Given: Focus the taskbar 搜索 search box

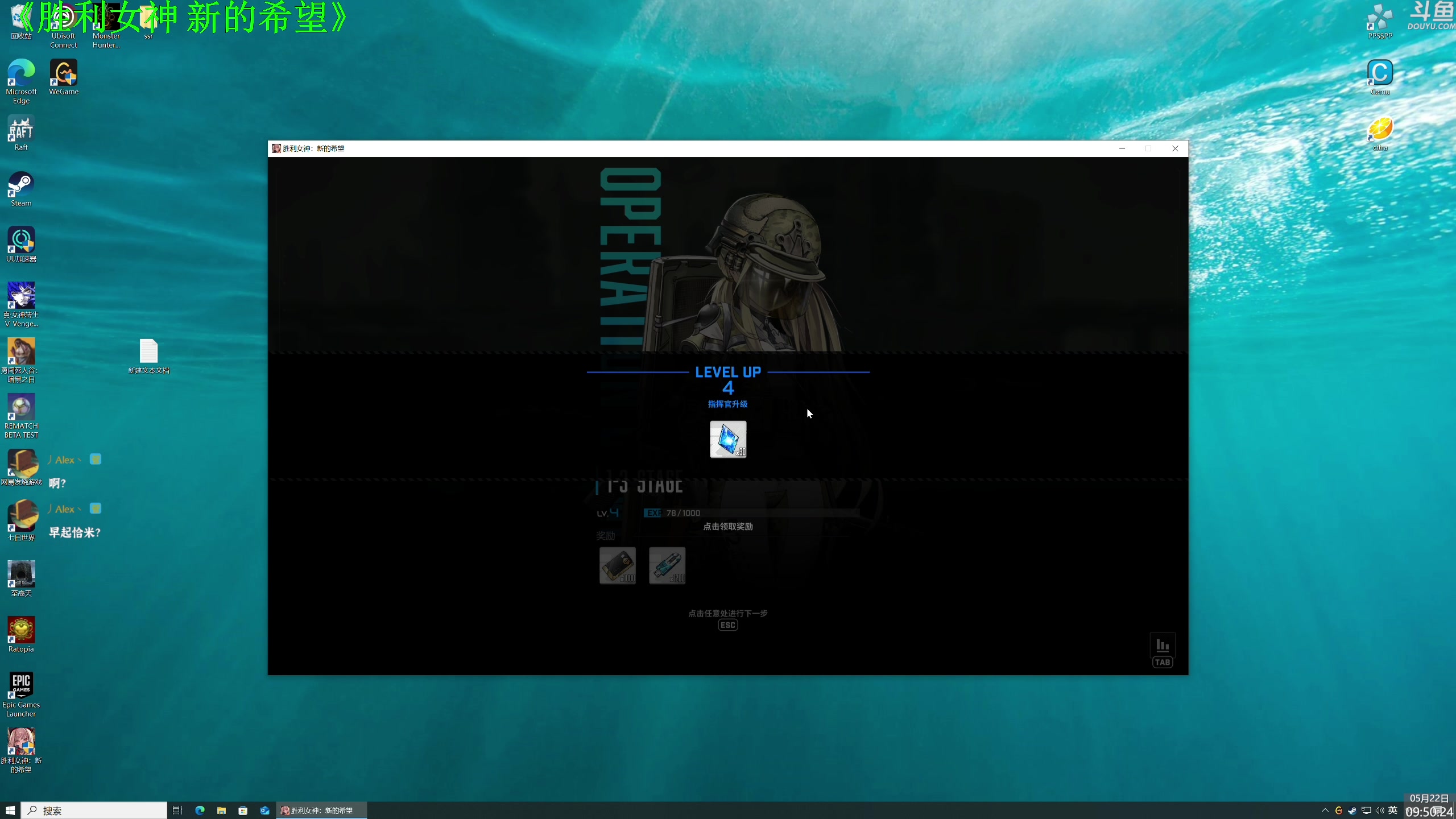Looking at the screenshot, I should [94, 810].
